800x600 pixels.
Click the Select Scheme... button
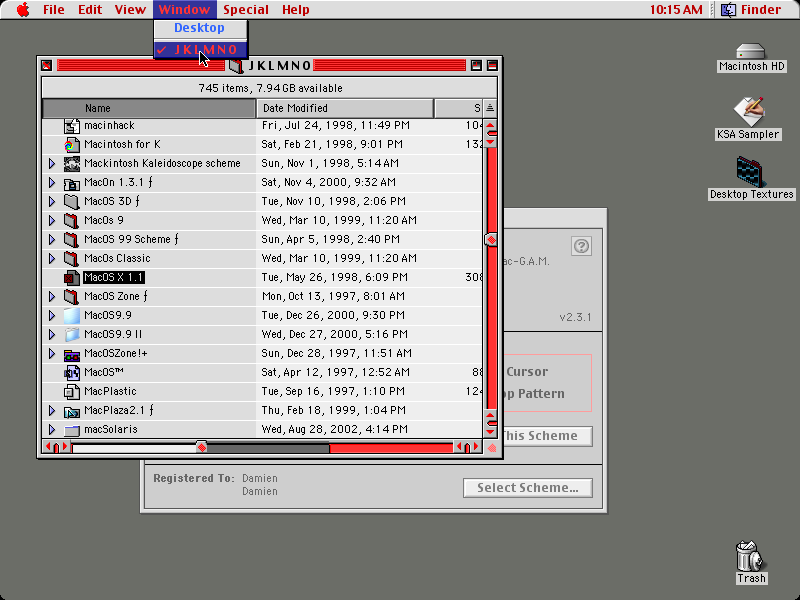(528, 488)
